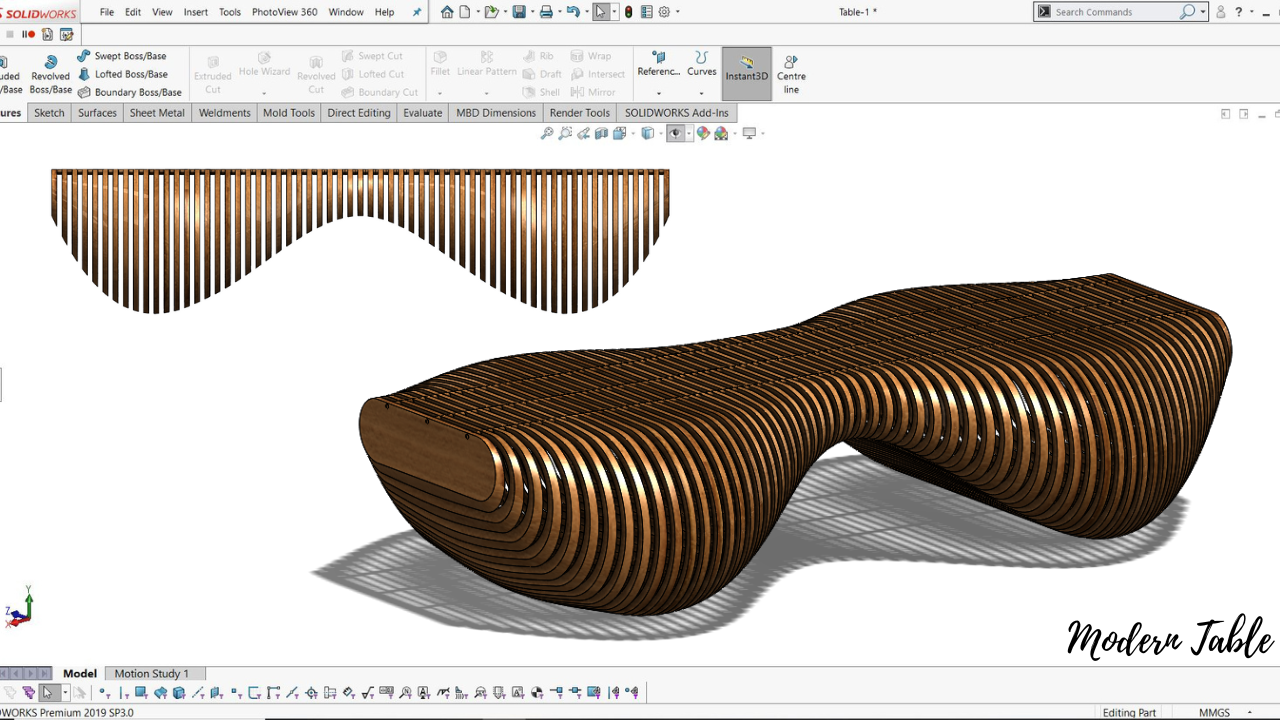The image size is (1280, 720).
Task: Expand the New document dropdown arrow
Action: [x=478, y=12]
